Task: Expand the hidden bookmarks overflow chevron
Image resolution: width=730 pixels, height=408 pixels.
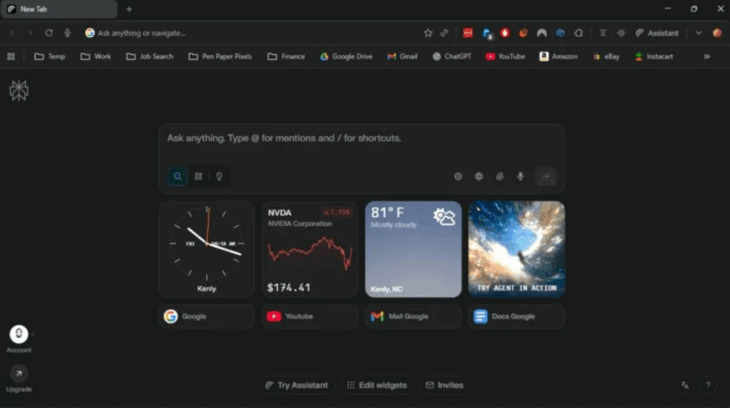Action: pyautogui.click(x=707, y=57)
